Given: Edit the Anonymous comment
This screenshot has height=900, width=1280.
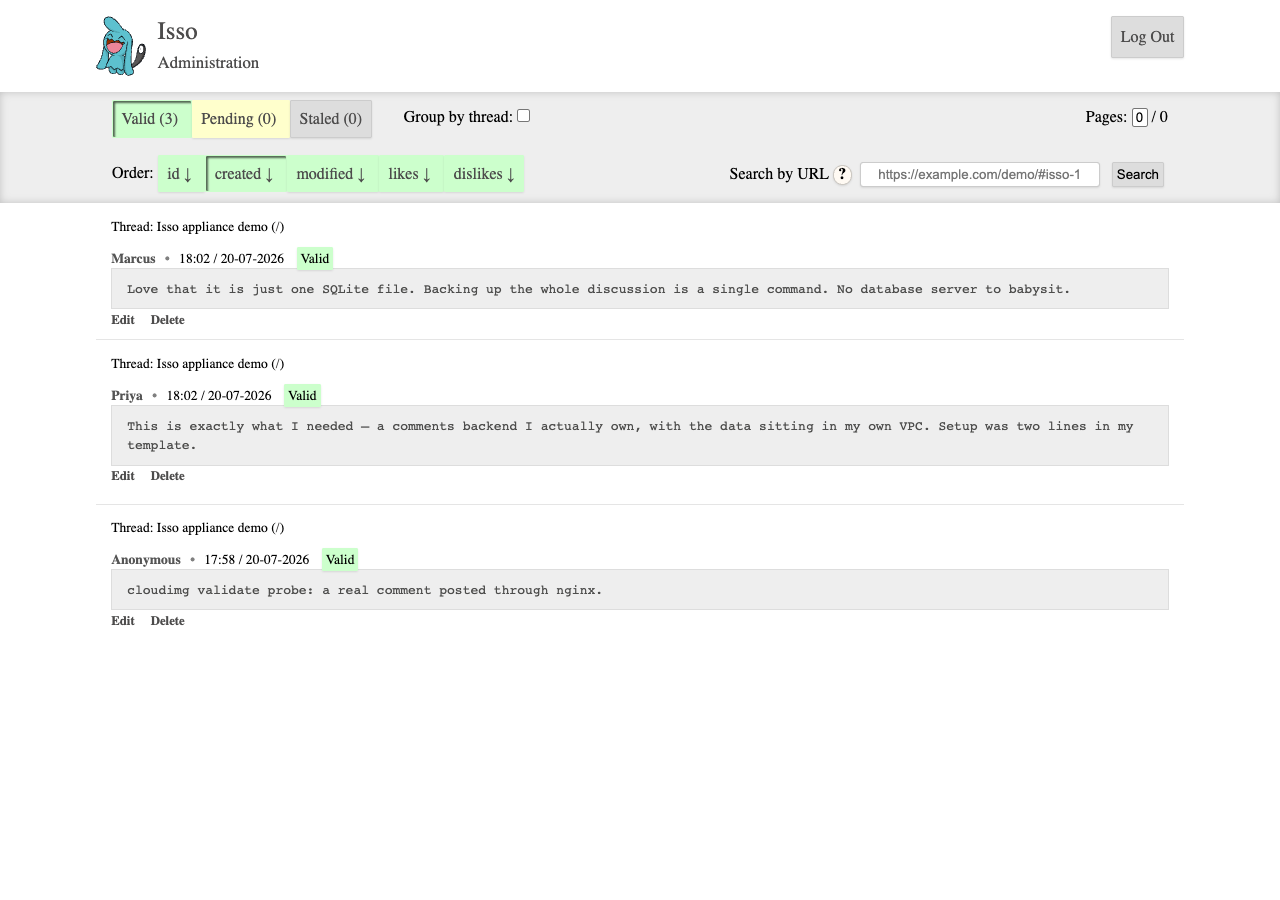Looking at the screenshot, I should tap(123, 621).
